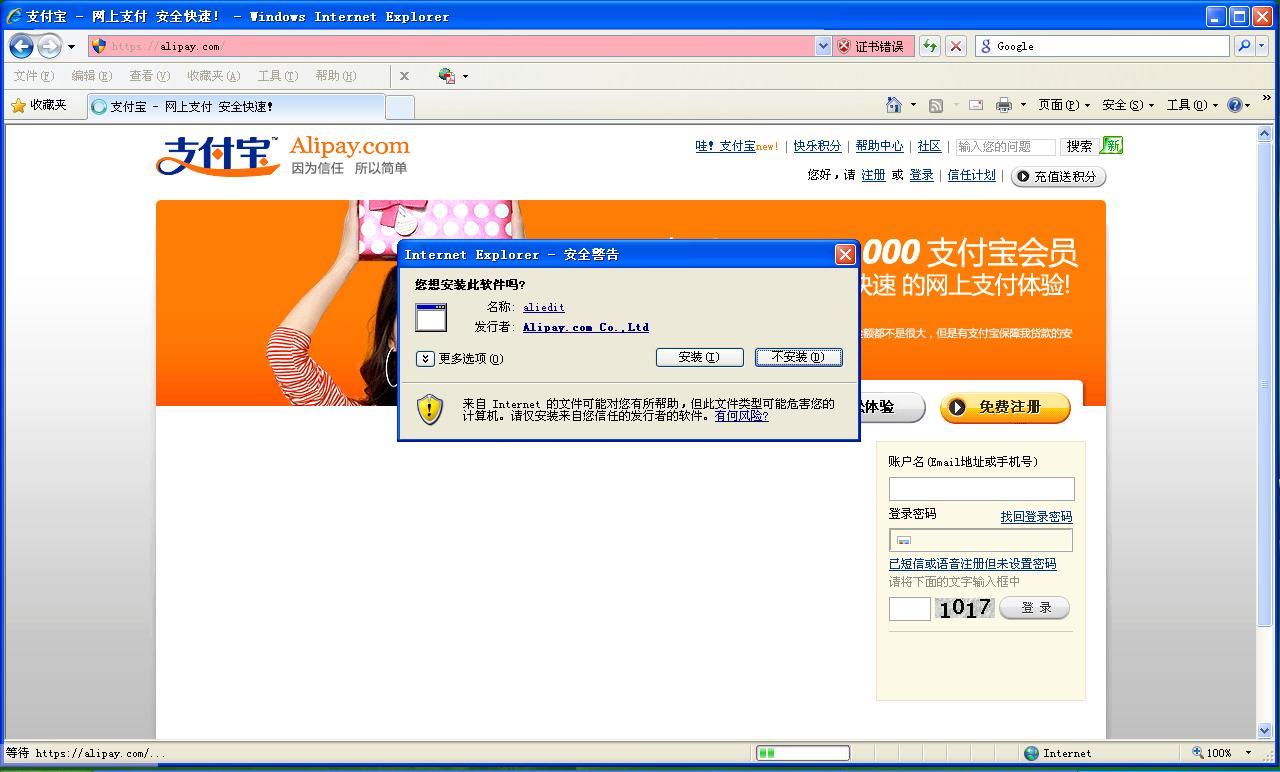Click into the Google search box
Image resolution: width=1280 pixels, height=772 pixels.
point(1102,46)
